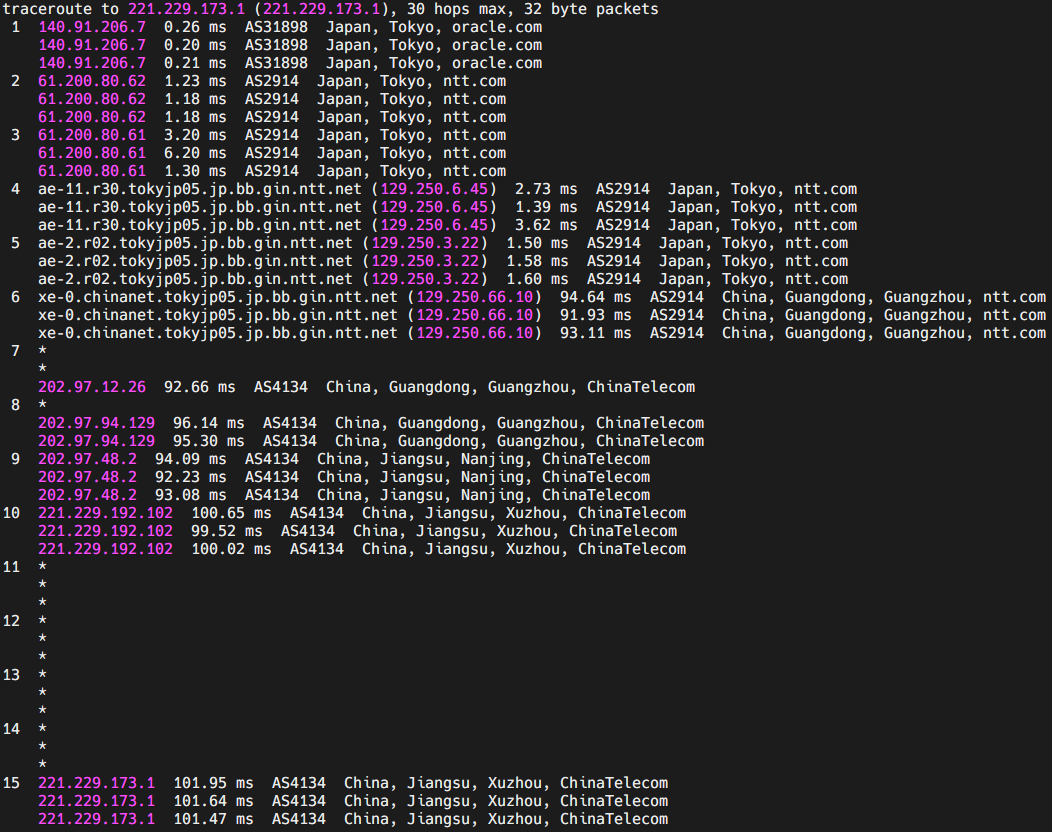Image resolution: width=1052 pixels, height=832 pixels.
Task: Click the 101.95 ms latency value
Action: [213, 783]
